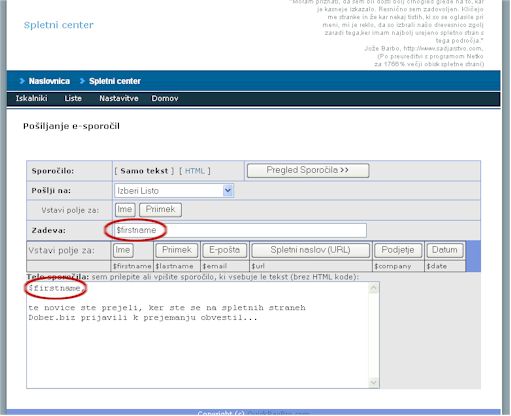
Task: Insert Ime field into the message body
Action: tap(123, 250)
